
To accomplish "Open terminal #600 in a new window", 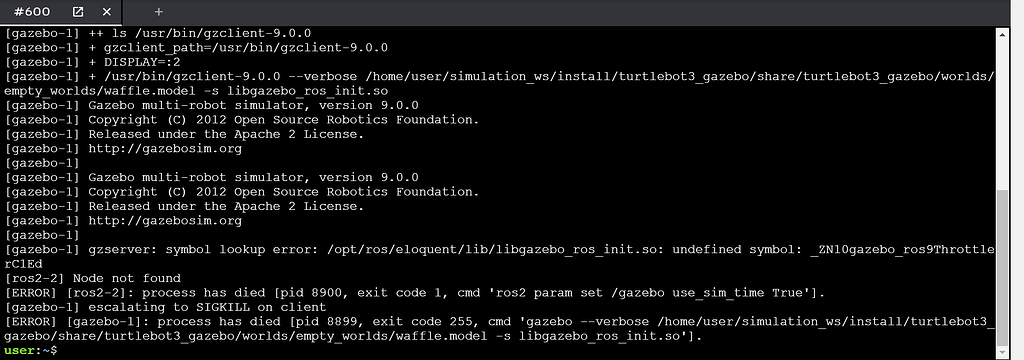I will click(78, 12).
